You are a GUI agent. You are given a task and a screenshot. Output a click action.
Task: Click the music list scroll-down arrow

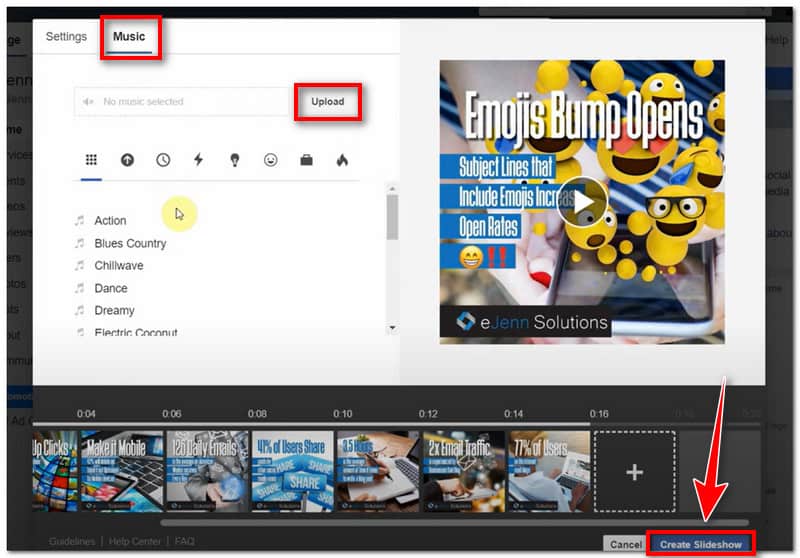(392, 328)
